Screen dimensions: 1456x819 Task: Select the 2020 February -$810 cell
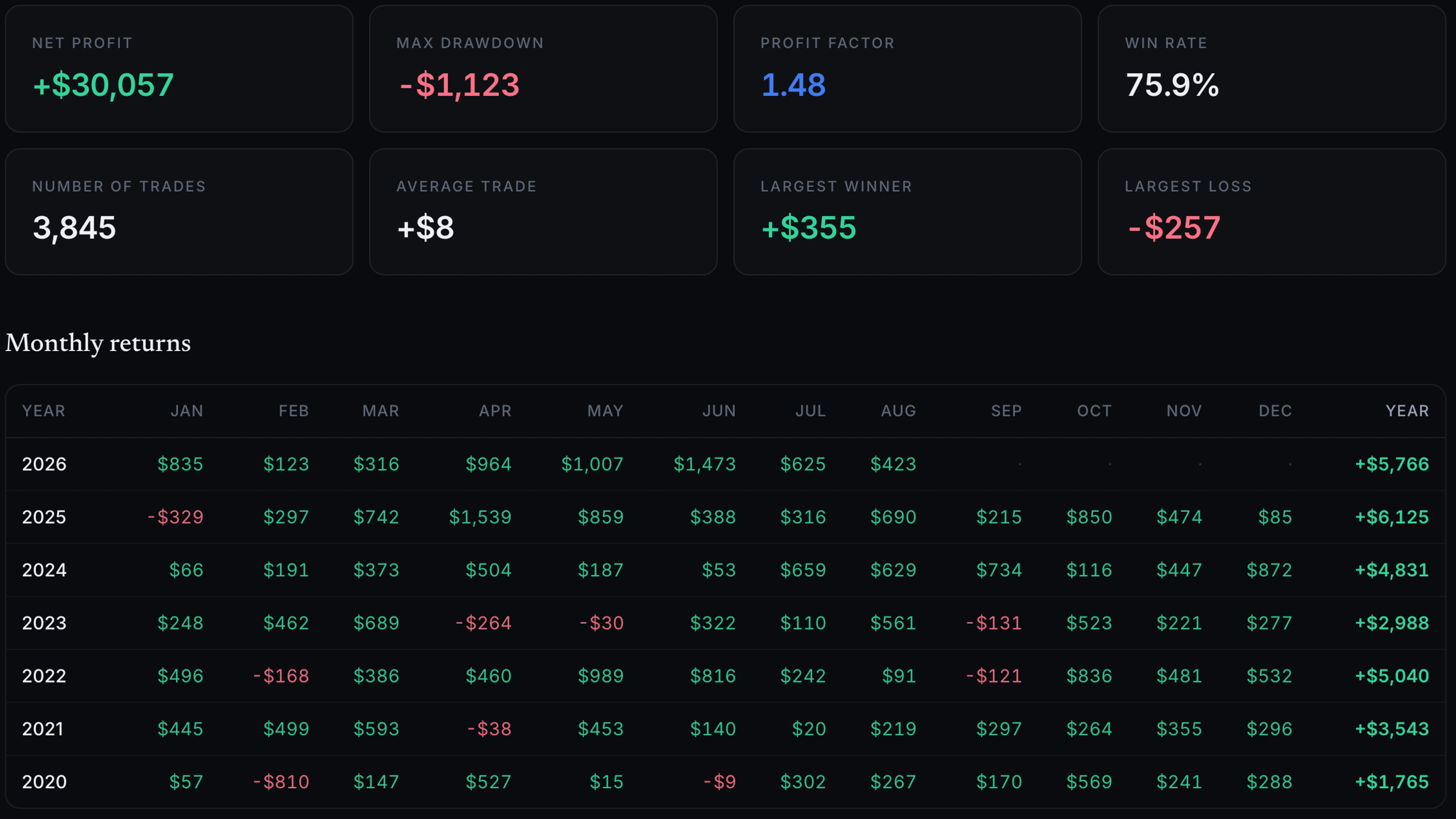[x=281, y=782]
